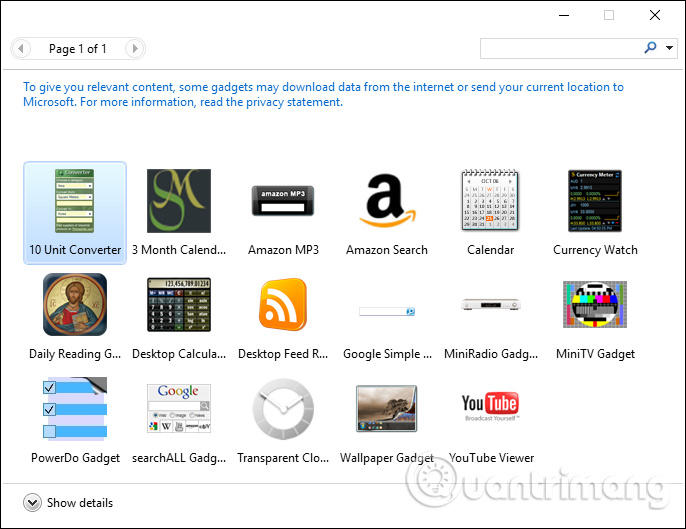686x529 pixels.
Task: Click the '10 Unit Converter' label
Action: [75, 250]
